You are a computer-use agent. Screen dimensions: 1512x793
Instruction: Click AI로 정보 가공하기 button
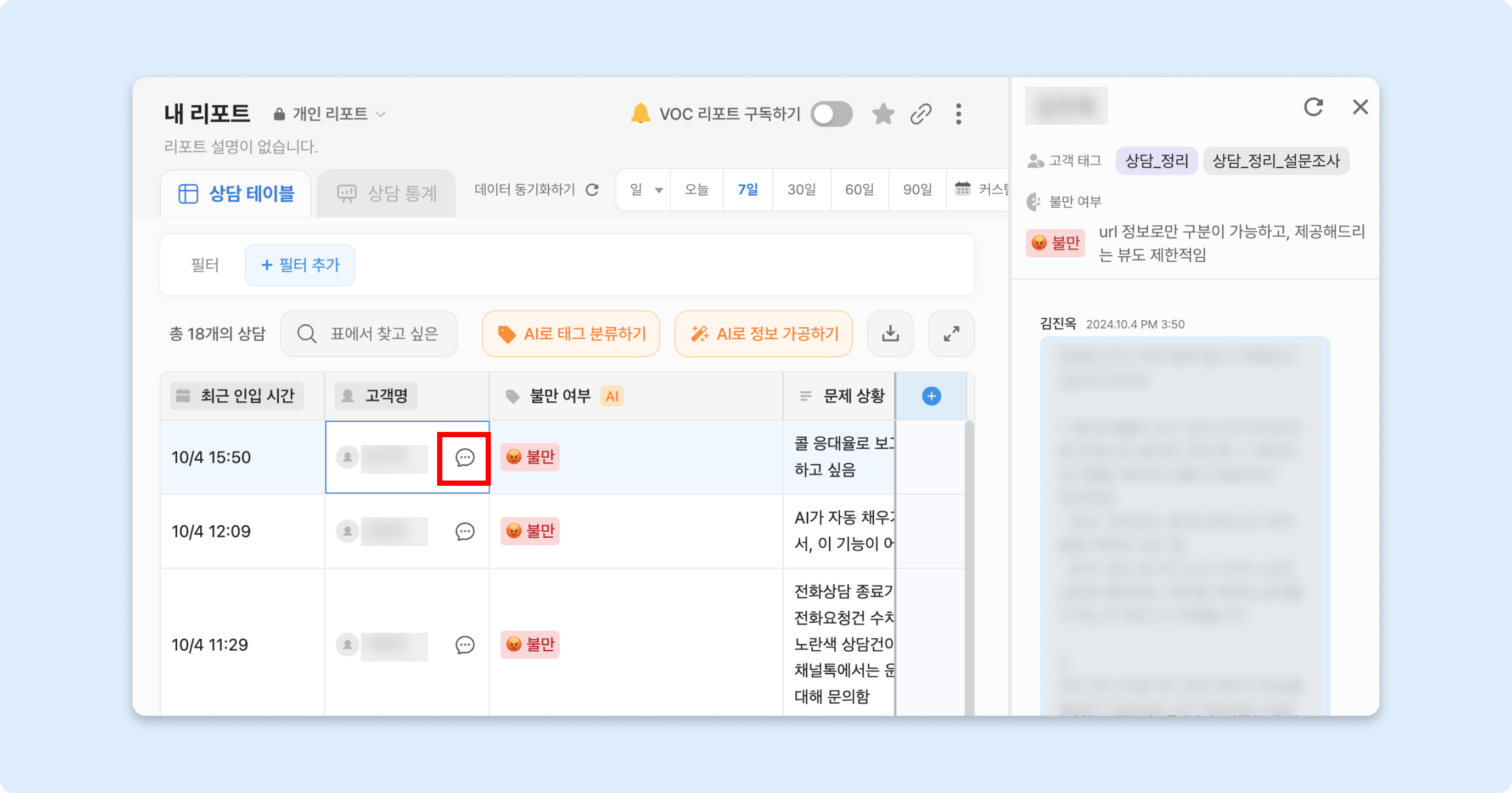[x=763, y=333]
